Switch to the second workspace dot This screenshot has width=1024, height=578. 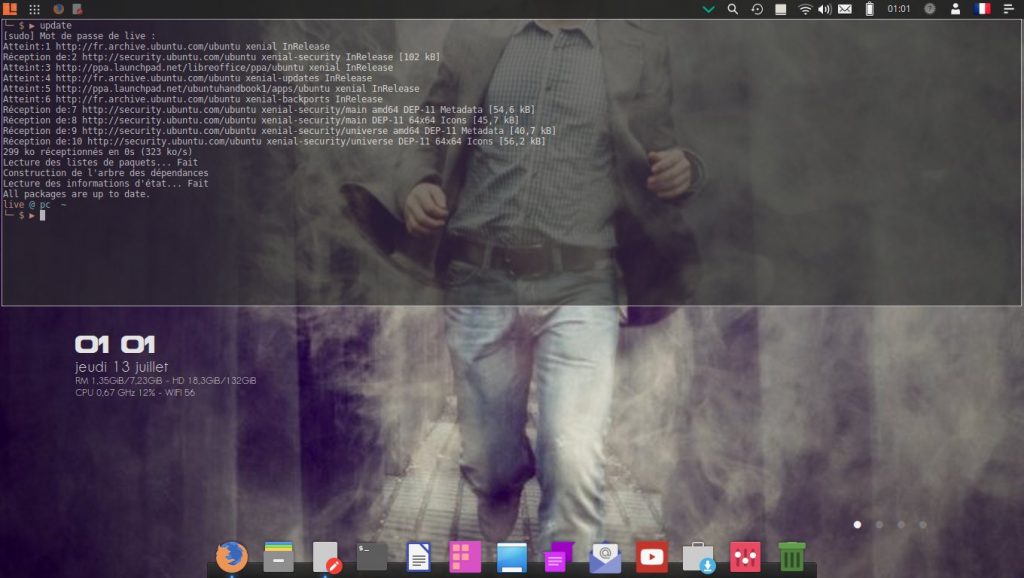[x=879, y=524]
